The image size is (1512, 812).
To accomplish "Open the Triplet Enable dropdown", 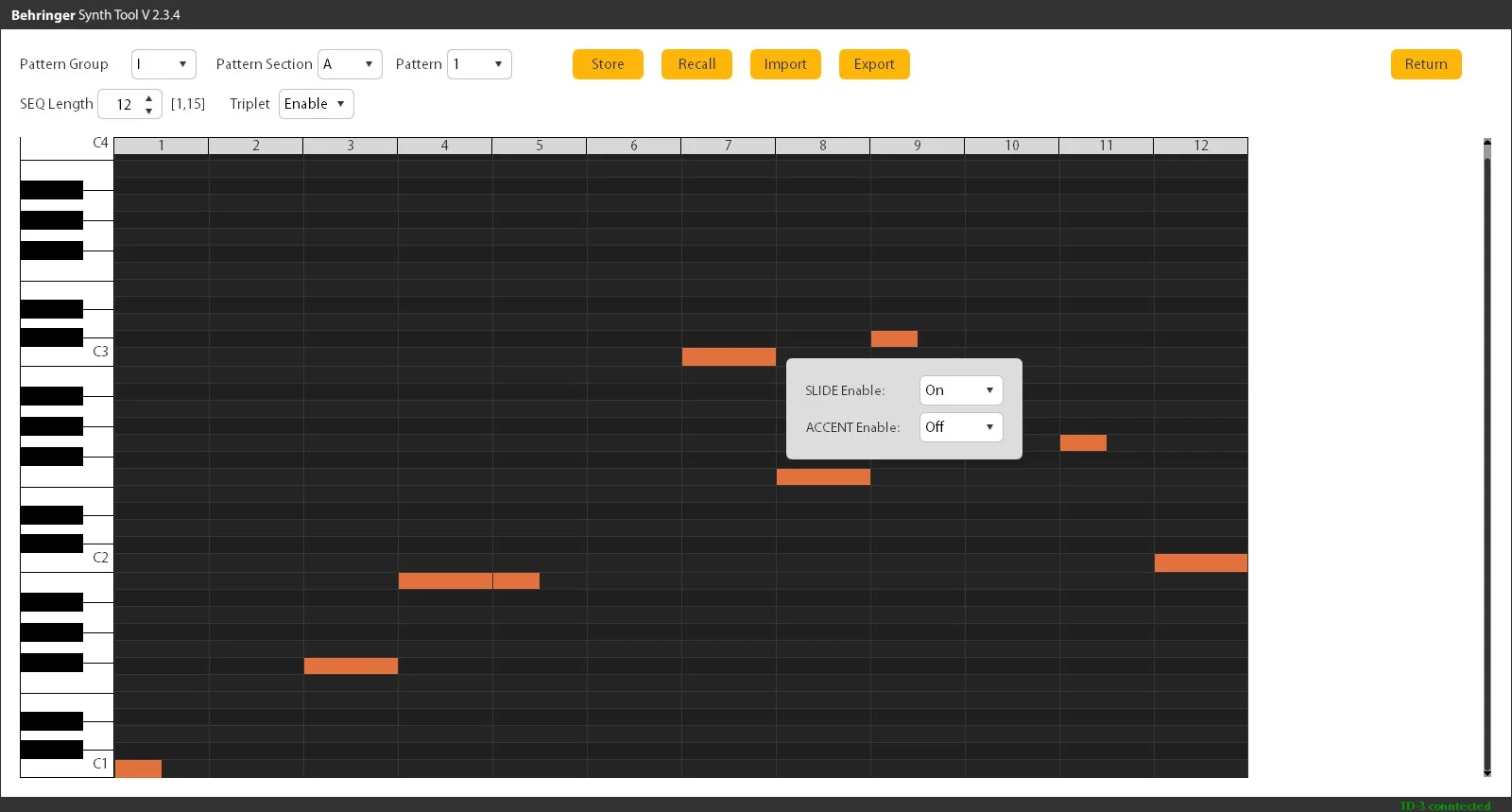I will coord(317,104).
